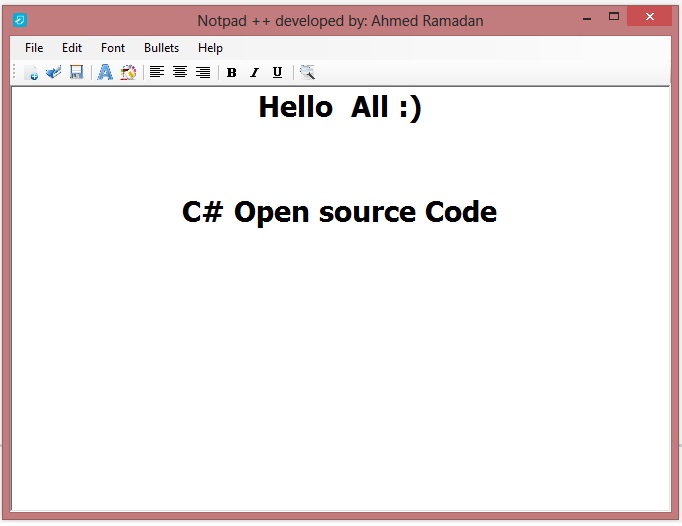
Task: Save with the floppy disk icon
Action: coord(77,72)
